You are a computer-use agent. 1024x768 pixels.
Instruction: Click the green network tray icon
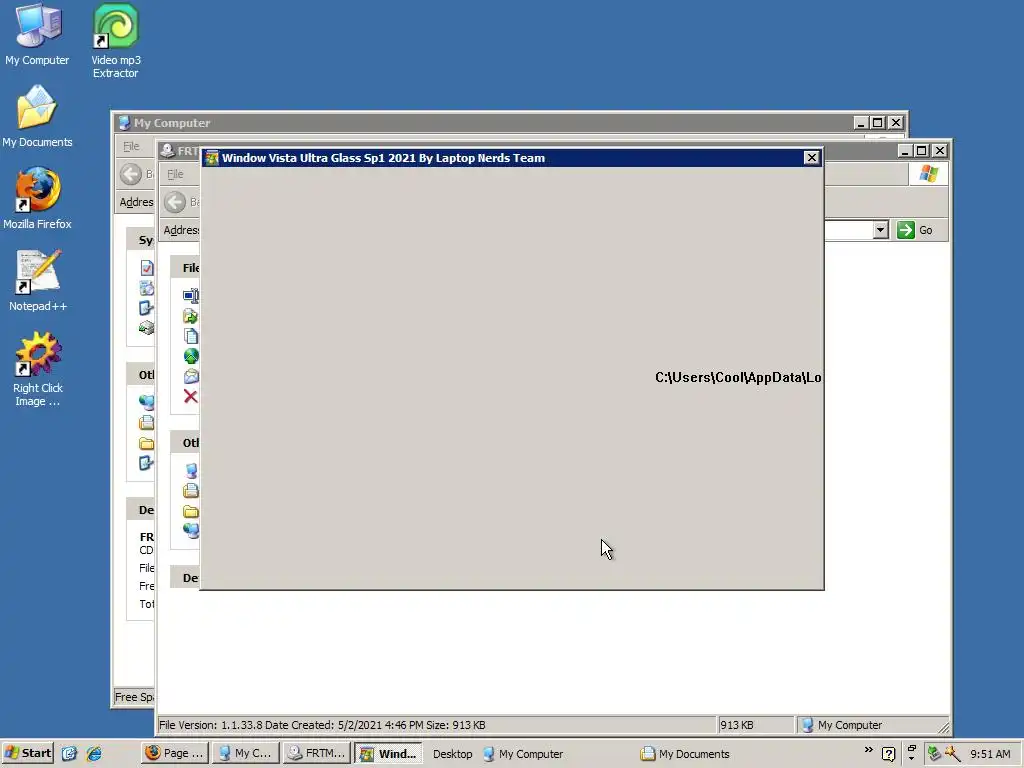click(934, 754)
